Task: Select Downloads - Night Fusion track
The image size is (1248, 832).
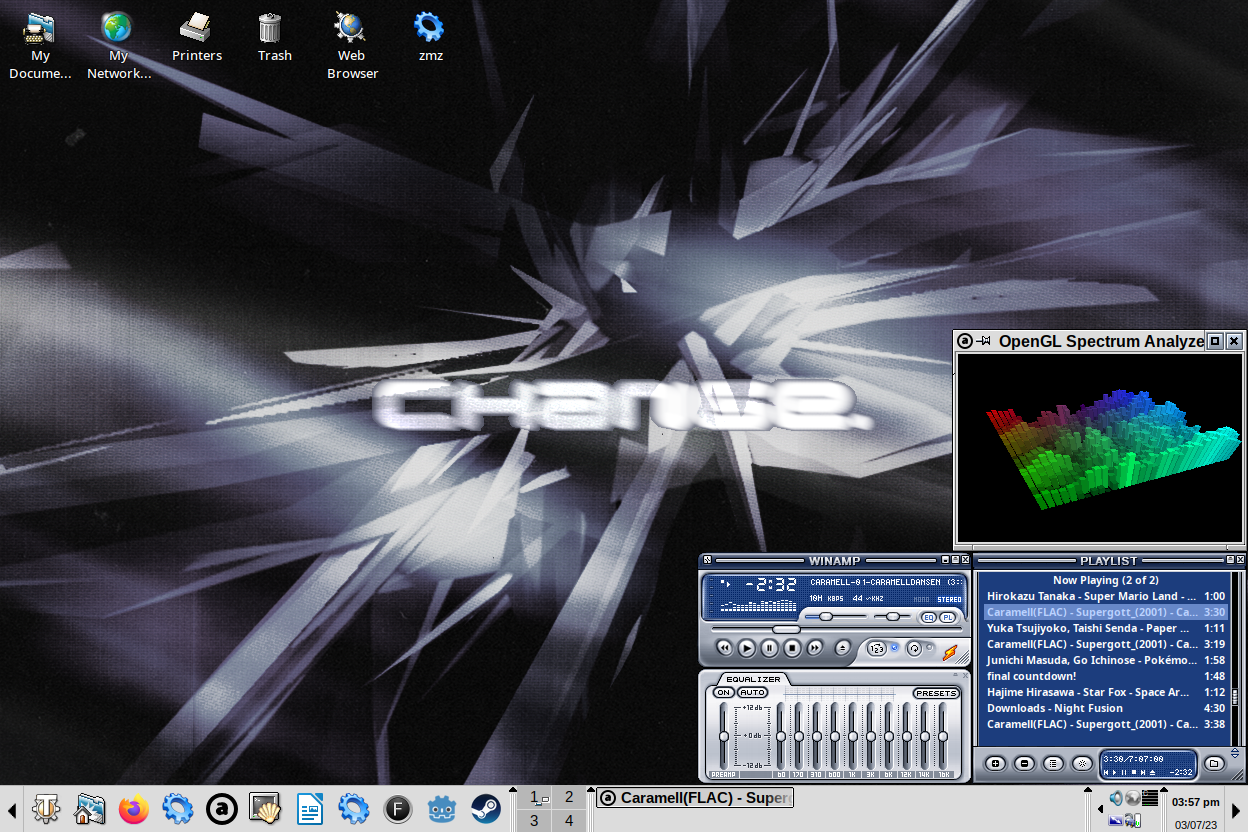Action: (1106, 708)
